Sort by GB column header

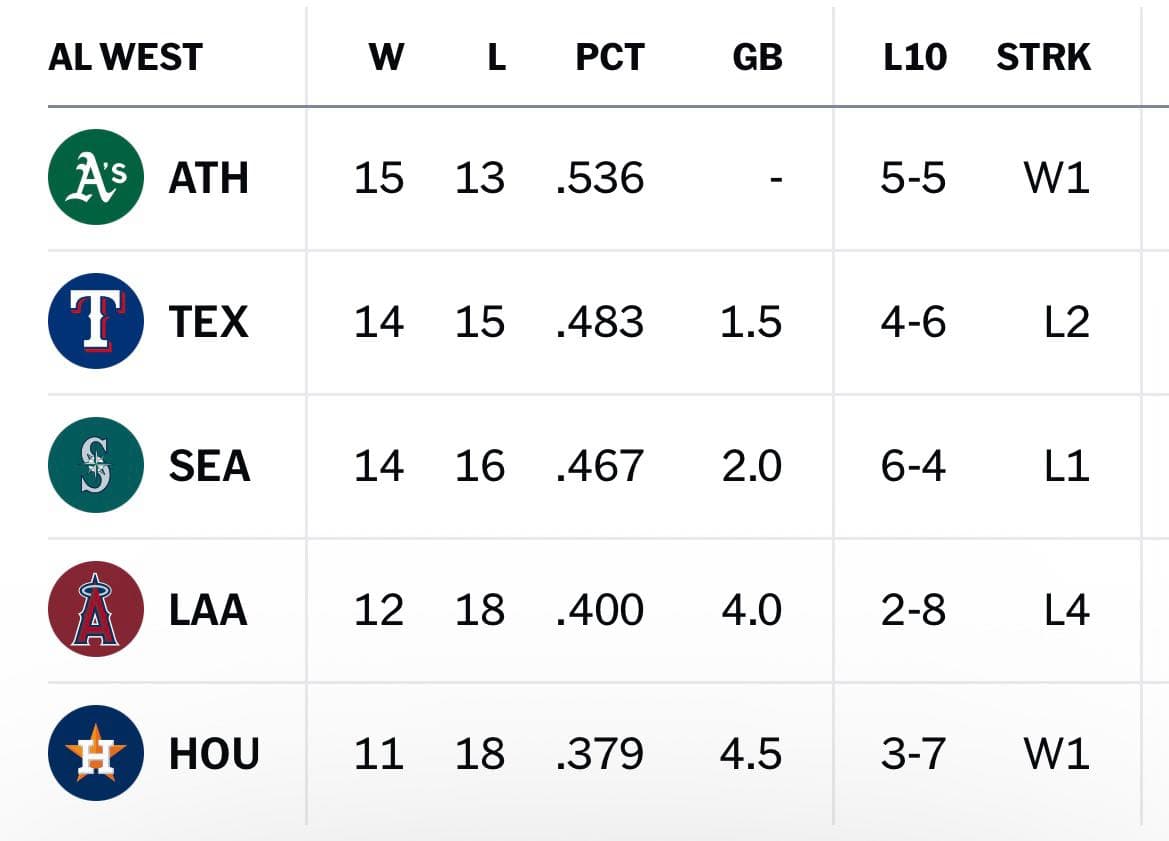point(757,57)
